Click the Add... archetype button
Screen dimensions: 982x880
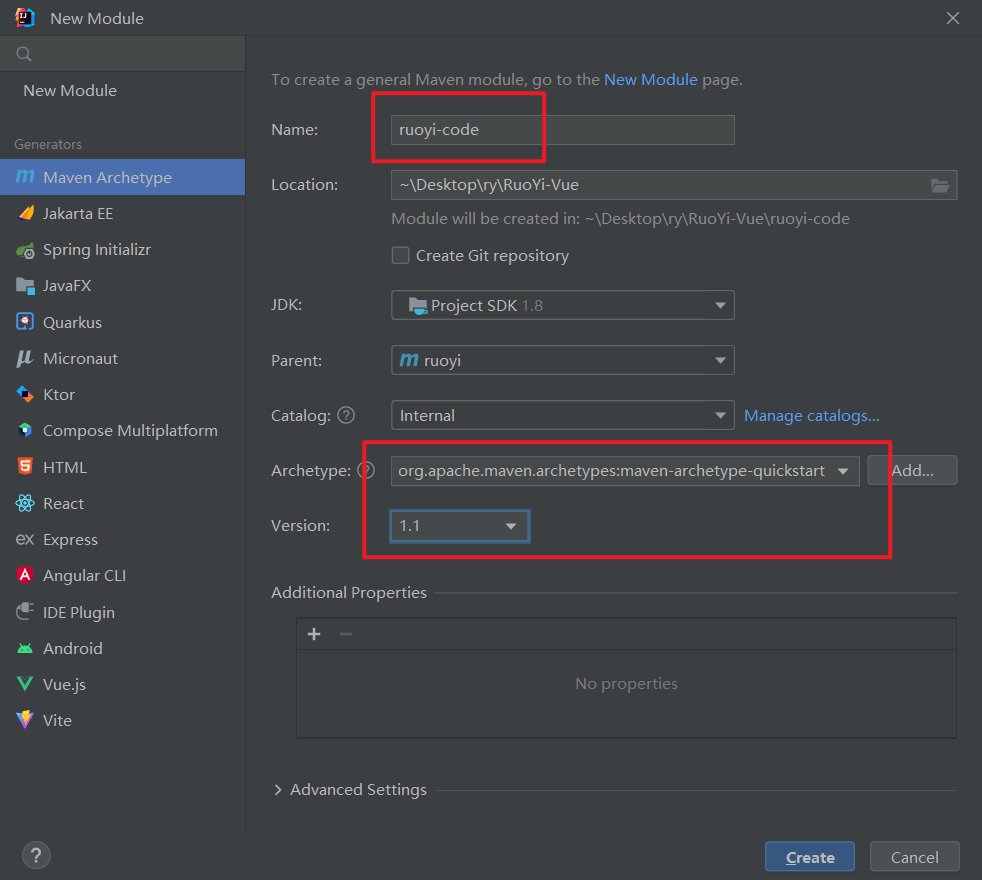[912, 470]
